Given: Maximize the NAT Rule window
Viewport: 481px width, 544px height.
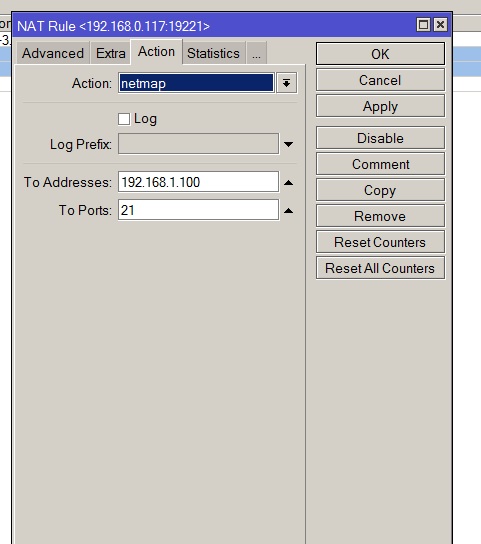Looking at the screenshot, I should (x=423, y=25).
